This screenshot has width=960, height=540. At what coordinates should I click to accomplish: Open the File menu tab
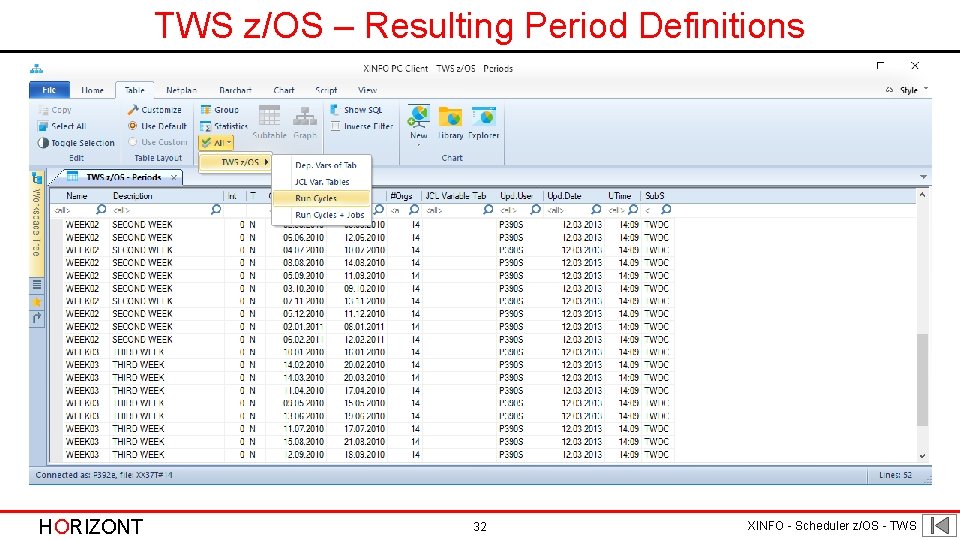(x=49, y=90)
